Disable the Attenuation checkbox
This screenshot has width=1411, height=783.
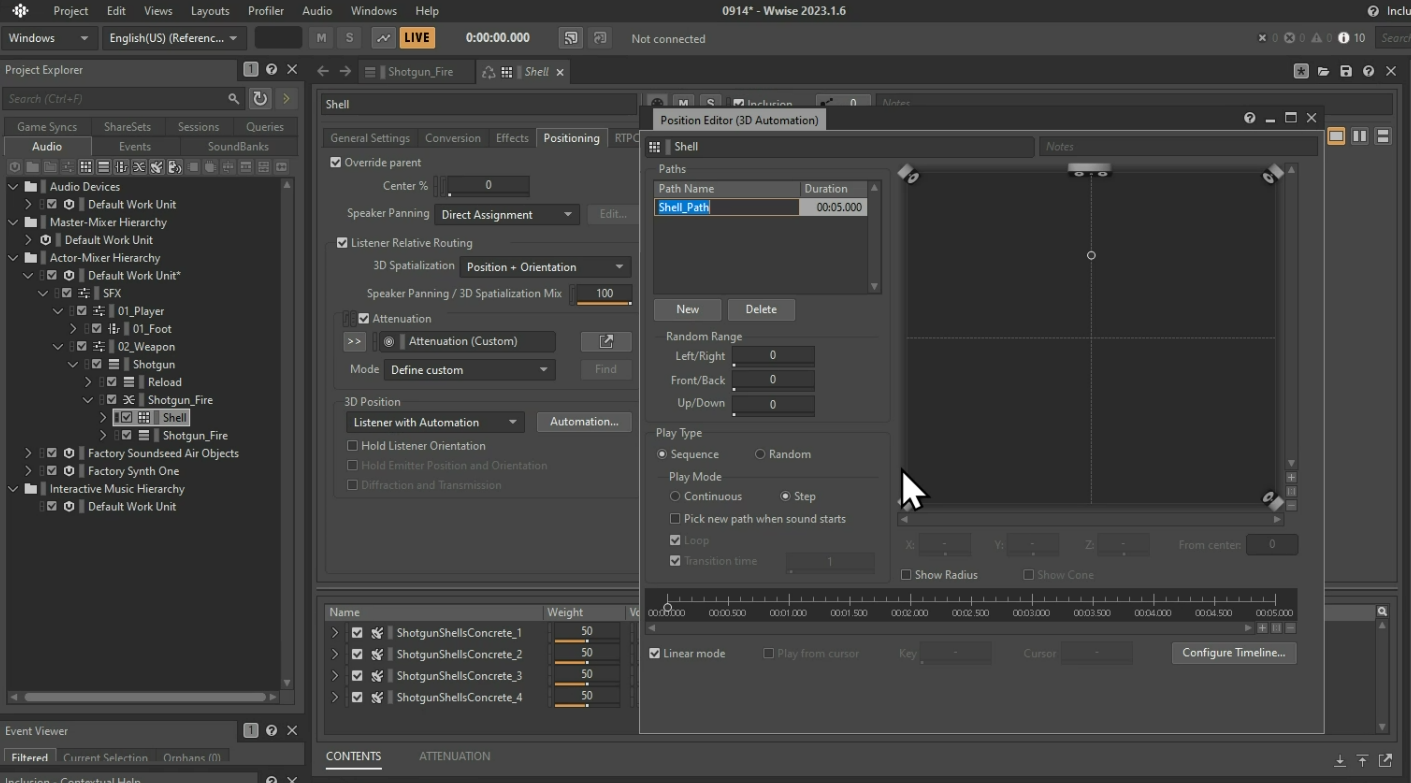pos(364,319)
